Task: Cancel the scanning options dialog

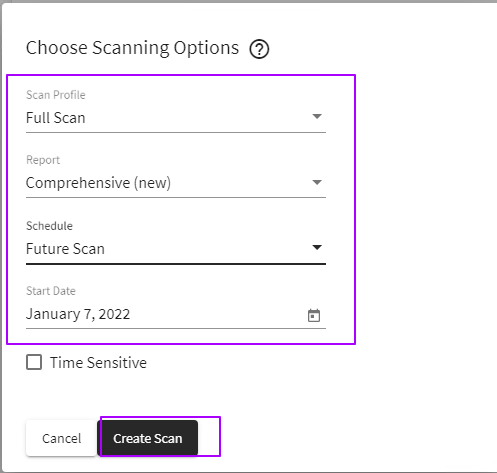Action: pos(61,438)
